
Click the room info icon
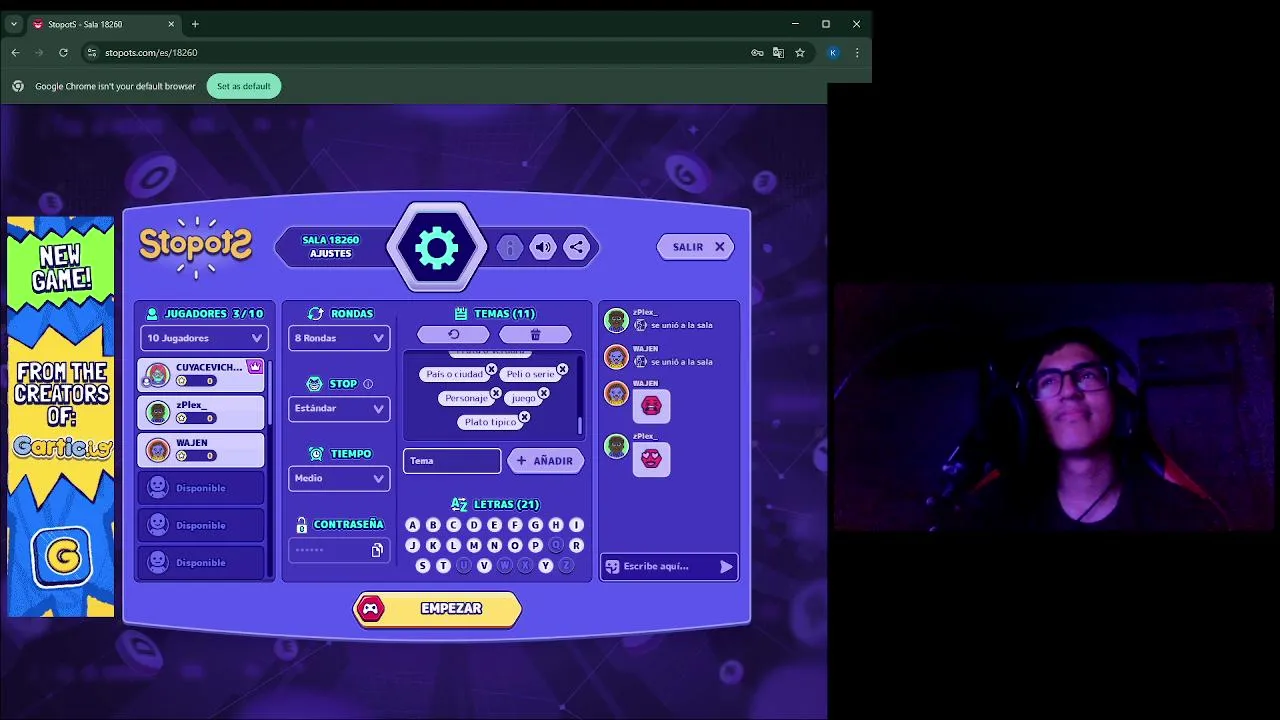[510, 247]
